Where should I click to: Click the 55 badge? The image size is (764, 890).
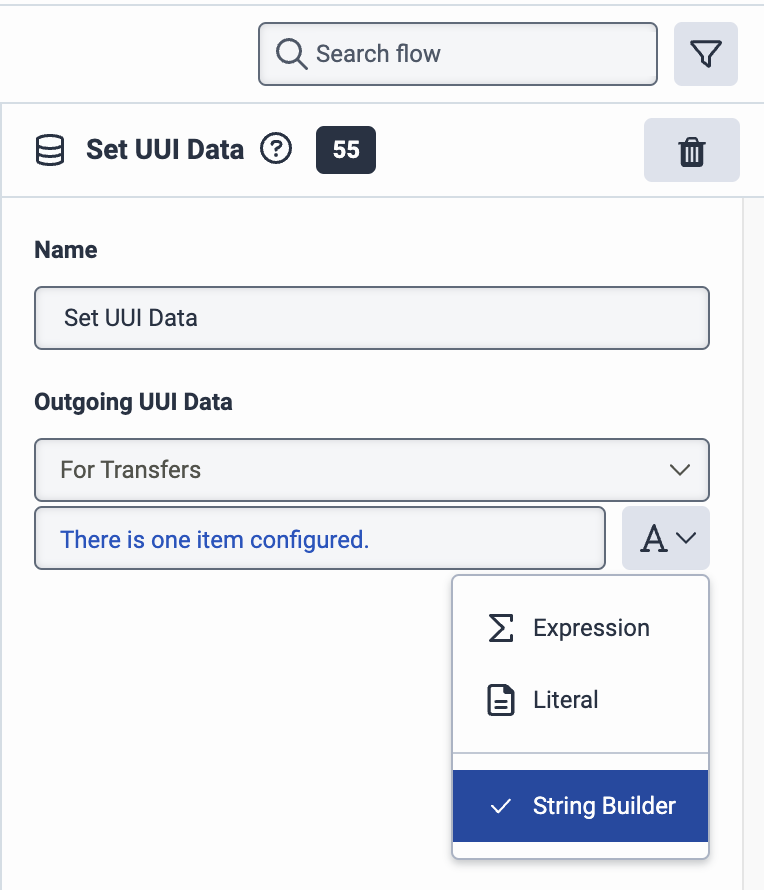[x=346, y=150]
